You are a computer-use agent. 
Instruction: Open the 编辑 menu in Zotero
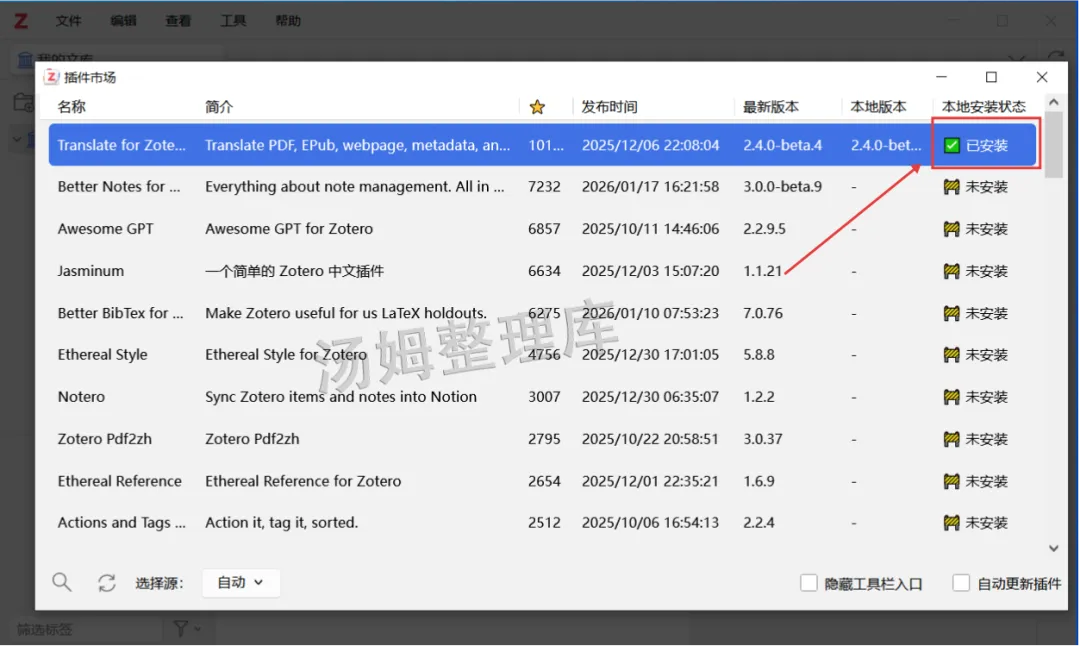coord(123,21)
